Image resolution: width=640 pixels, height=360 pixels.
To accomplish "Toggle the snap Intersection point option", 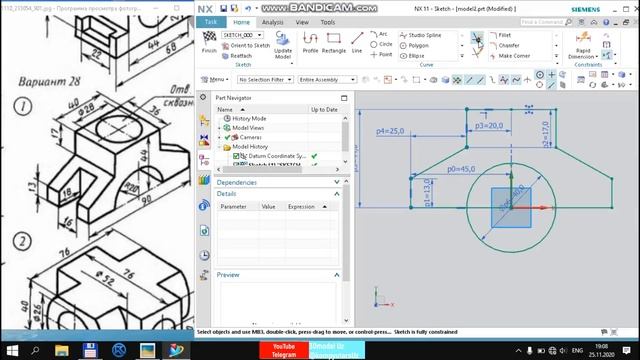I will (x=527, y=80).
